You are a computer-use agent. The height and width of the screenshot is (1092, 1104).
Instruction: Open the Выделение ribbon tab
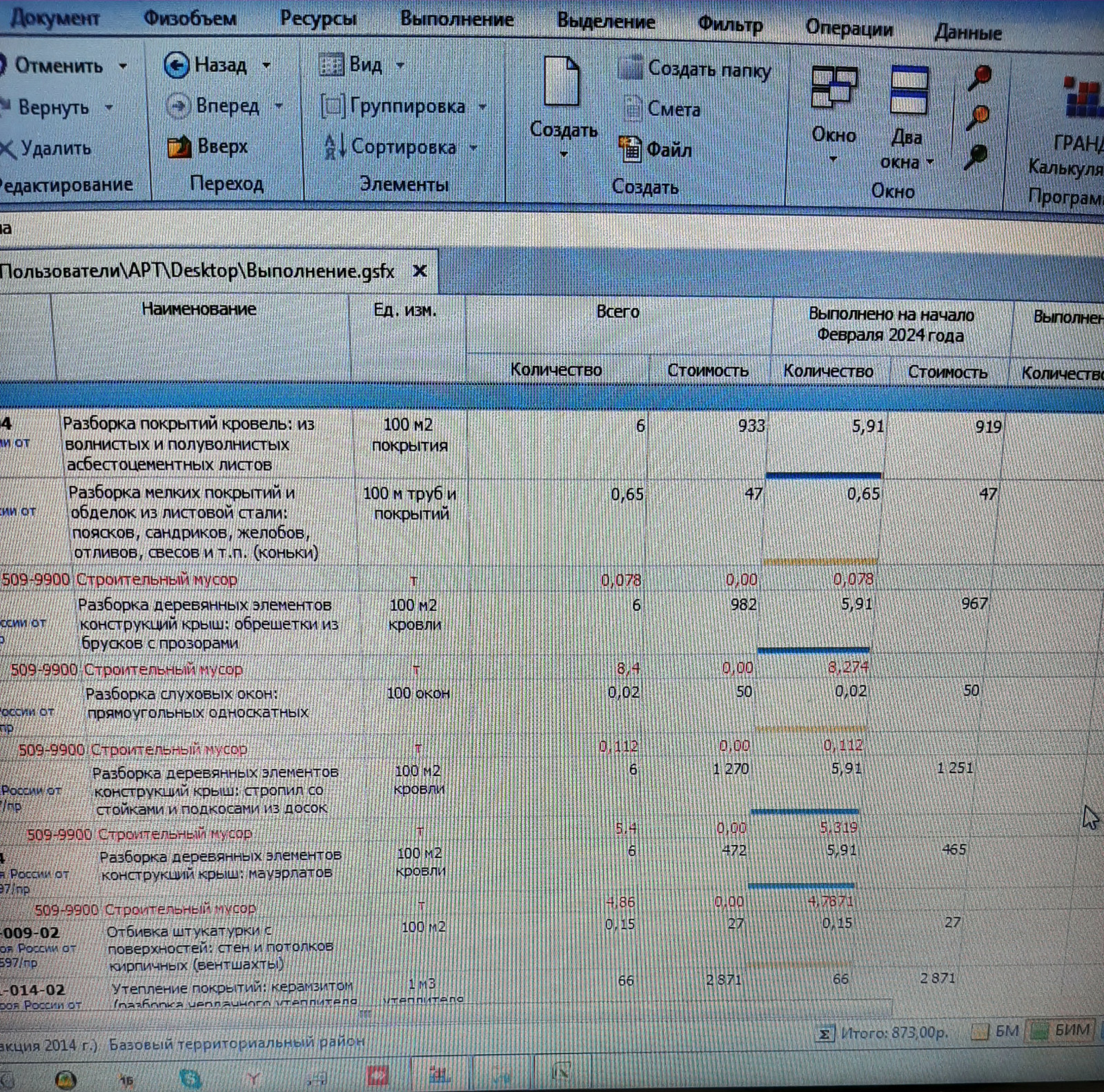(x=606, y=21)
